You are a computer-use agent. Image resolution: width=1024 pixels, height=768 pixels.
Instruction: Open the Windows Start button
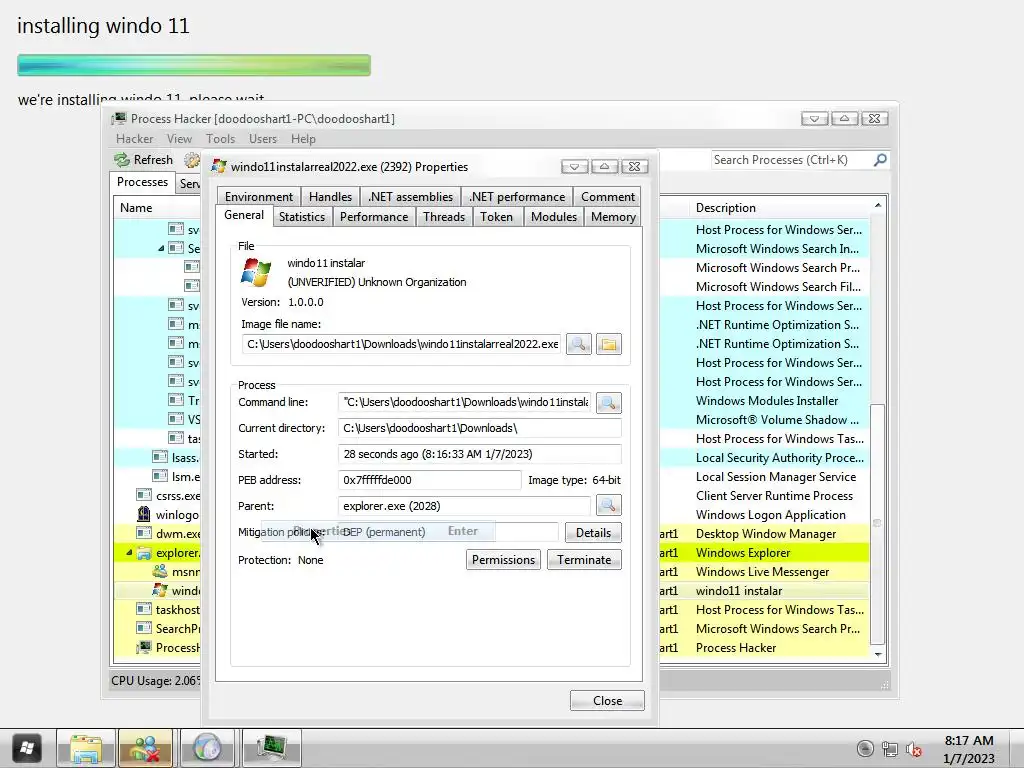tap(26, 748)
